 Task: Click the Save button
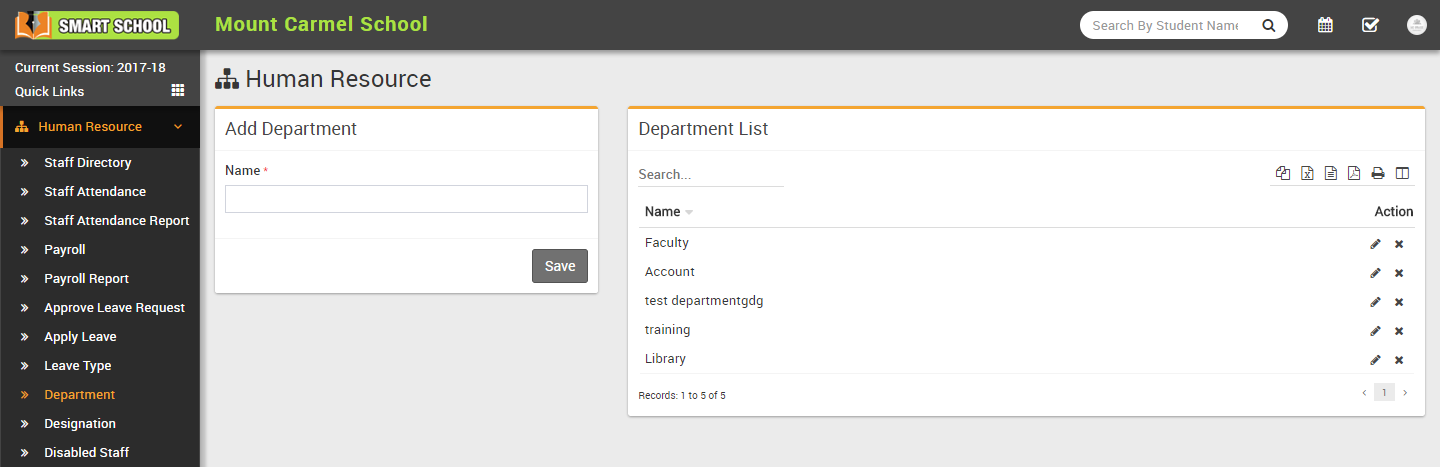tap(559, 266)
